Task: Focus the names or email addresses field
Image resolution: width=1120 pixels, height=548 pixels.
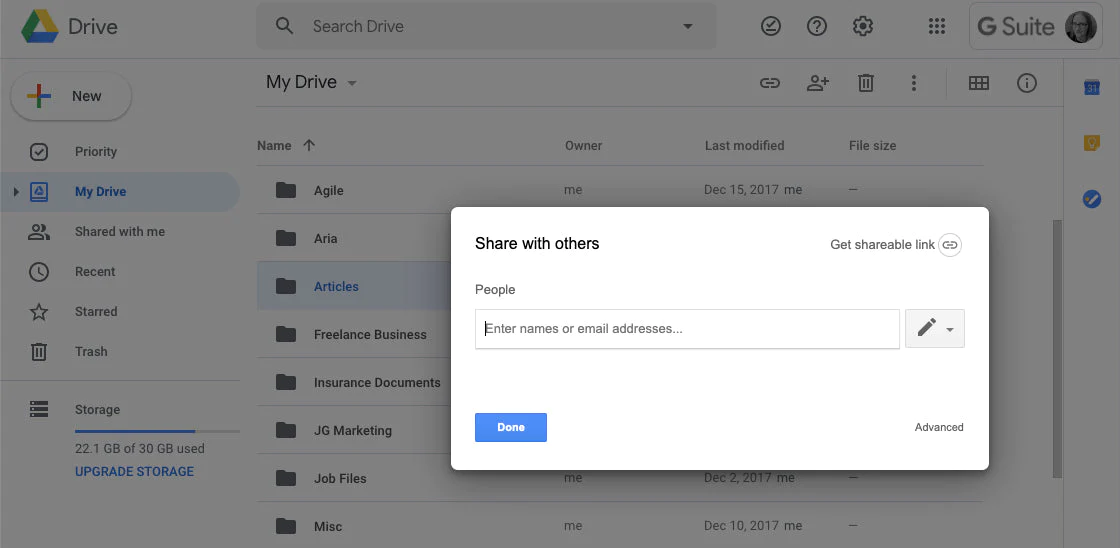Action: point(687,329)
